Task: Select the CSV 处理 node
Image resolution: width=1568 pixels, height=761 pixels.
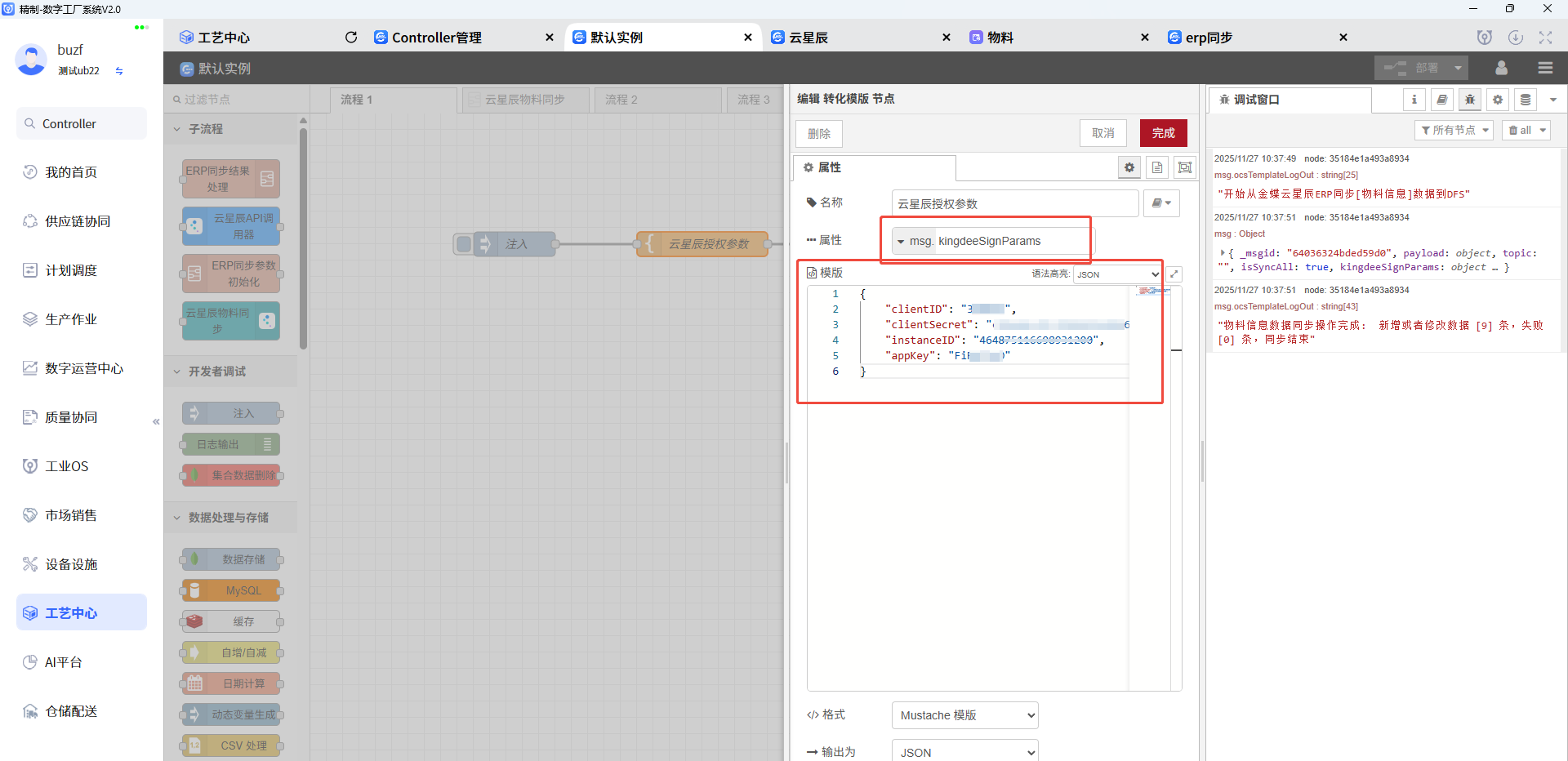Action: point(231,745)
